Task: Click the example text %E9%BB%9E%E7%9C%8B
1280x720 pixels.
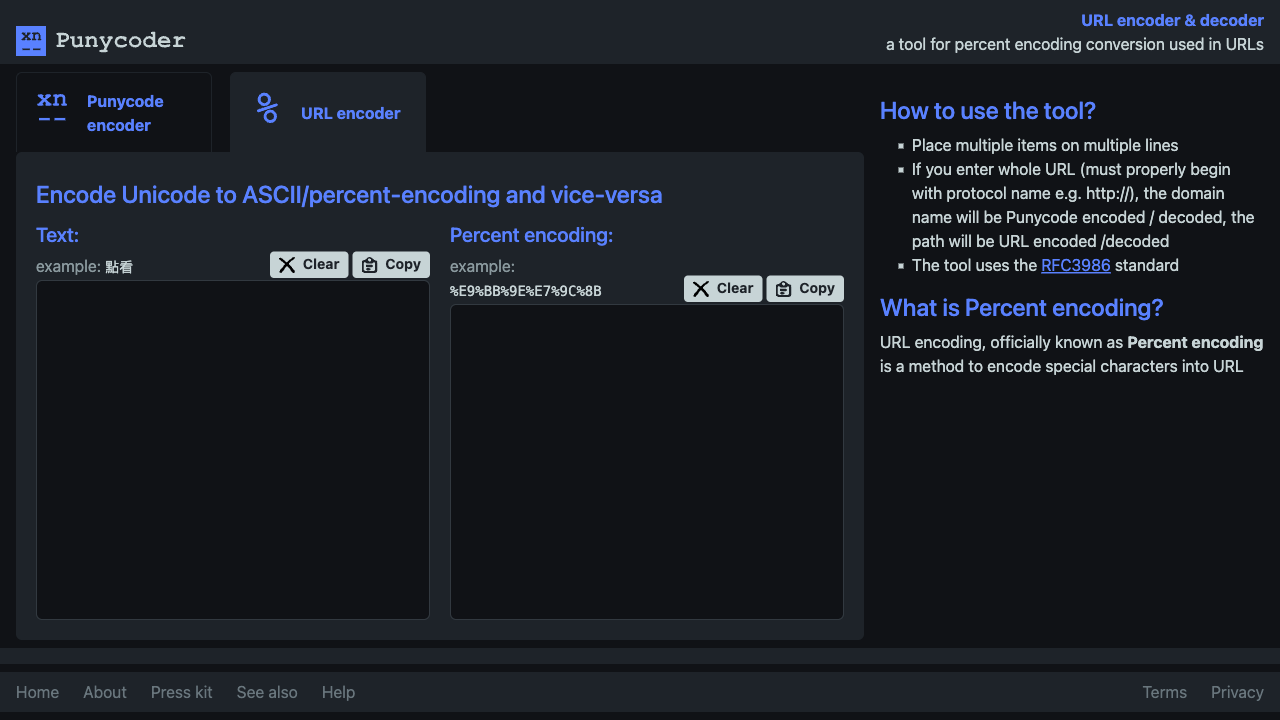Action: click(x=526, y=291)
